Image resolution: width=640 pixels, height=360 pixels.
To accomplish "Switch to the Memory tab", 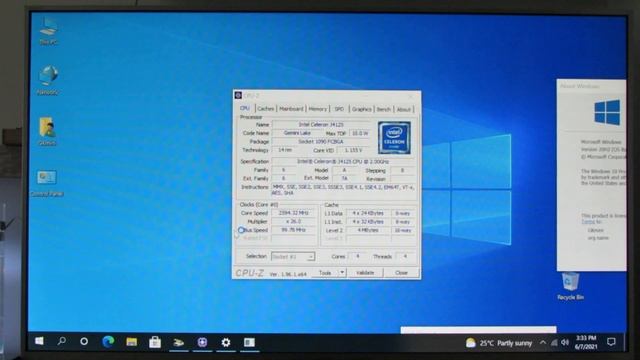I will click(318, 109).
